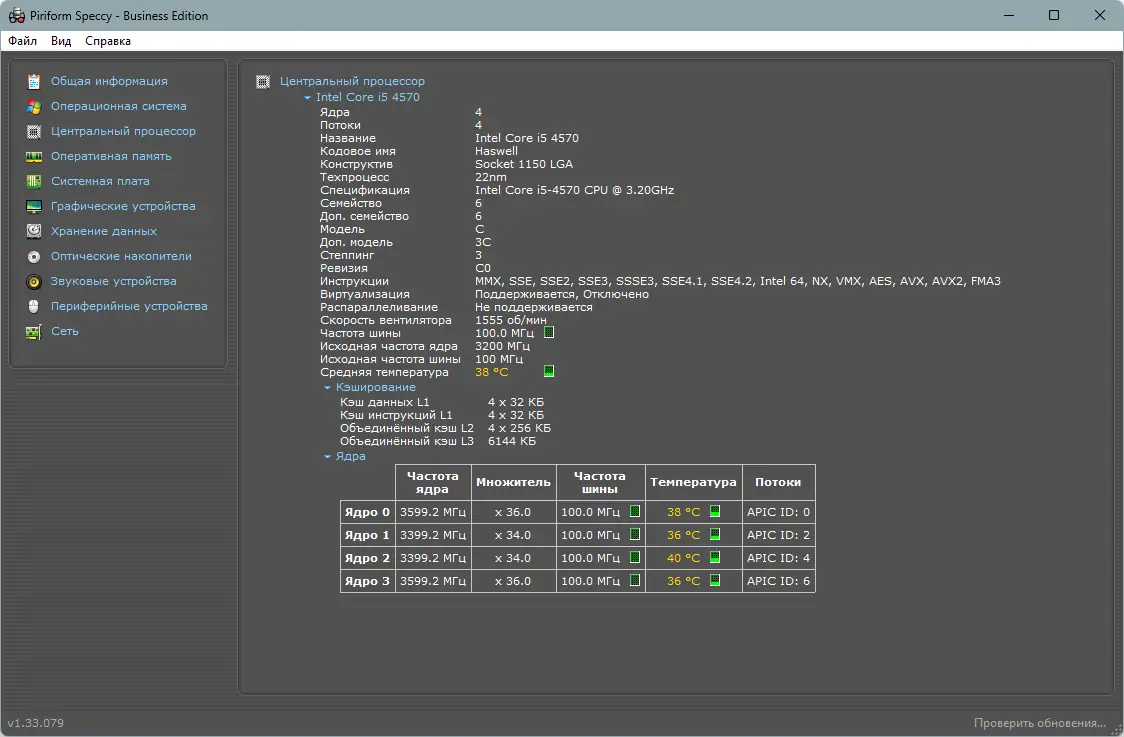Click the Общая информация clipboard icon
This screenshot has height=737, width=1124.
tap(34, 82)
